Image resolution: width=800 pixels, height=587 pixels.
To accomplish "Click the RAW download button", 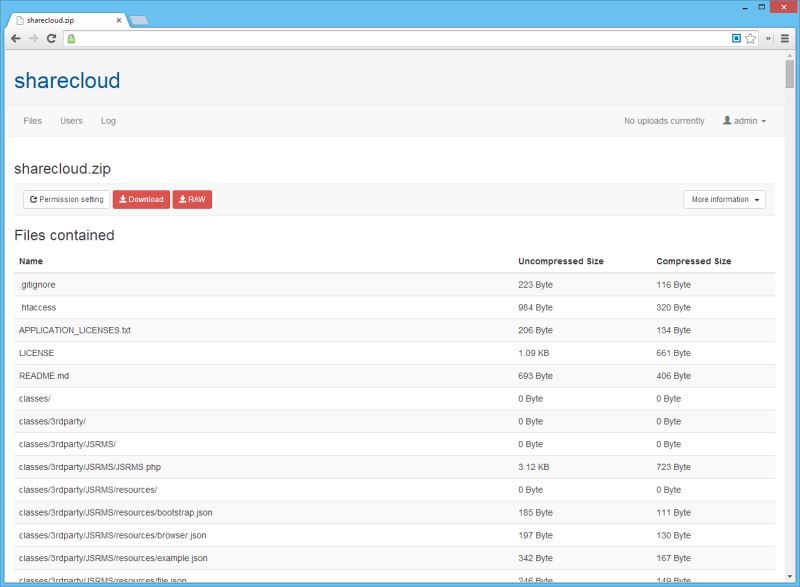I will [x=192, y=199].
